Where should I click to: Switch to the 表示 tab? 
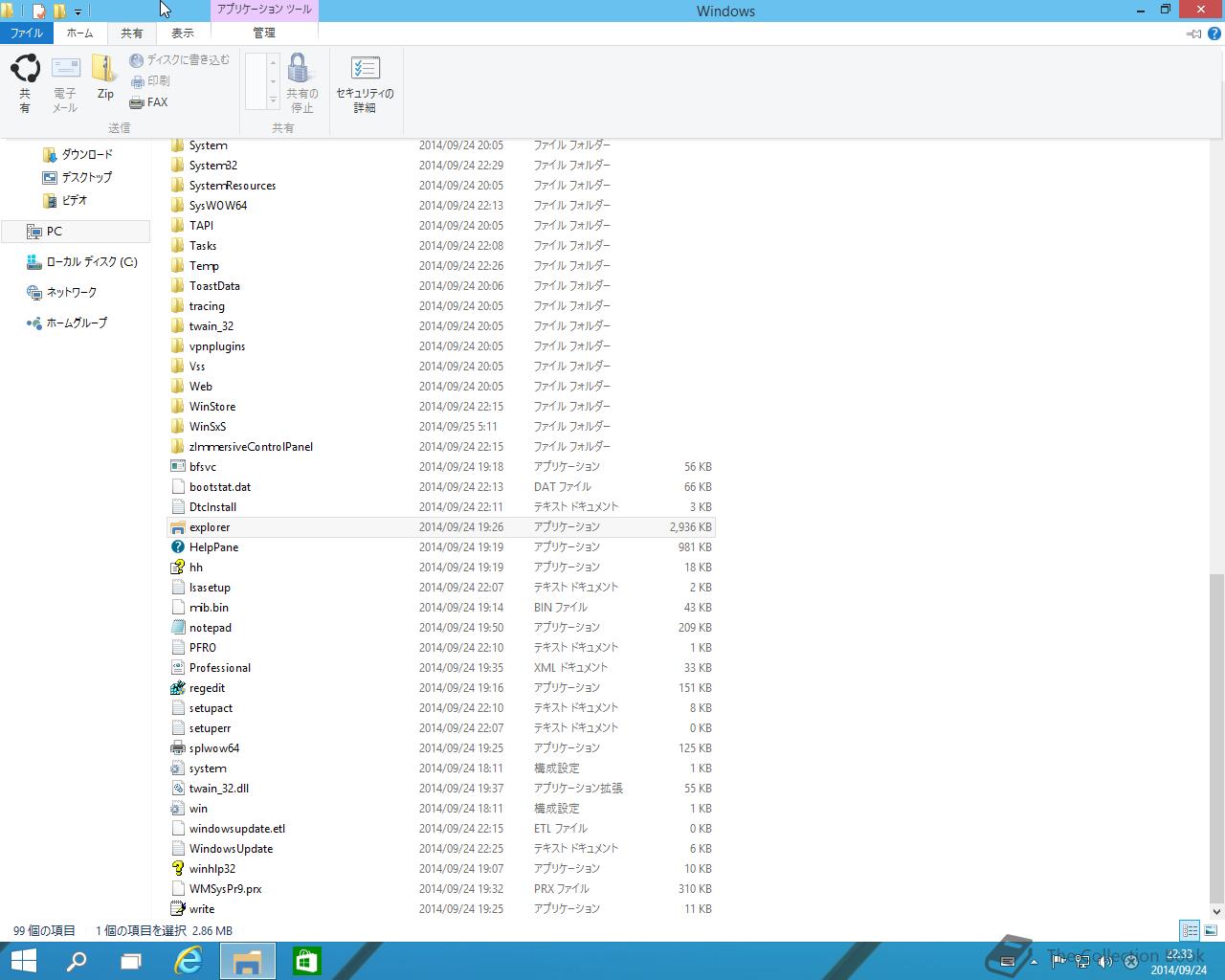182,33
